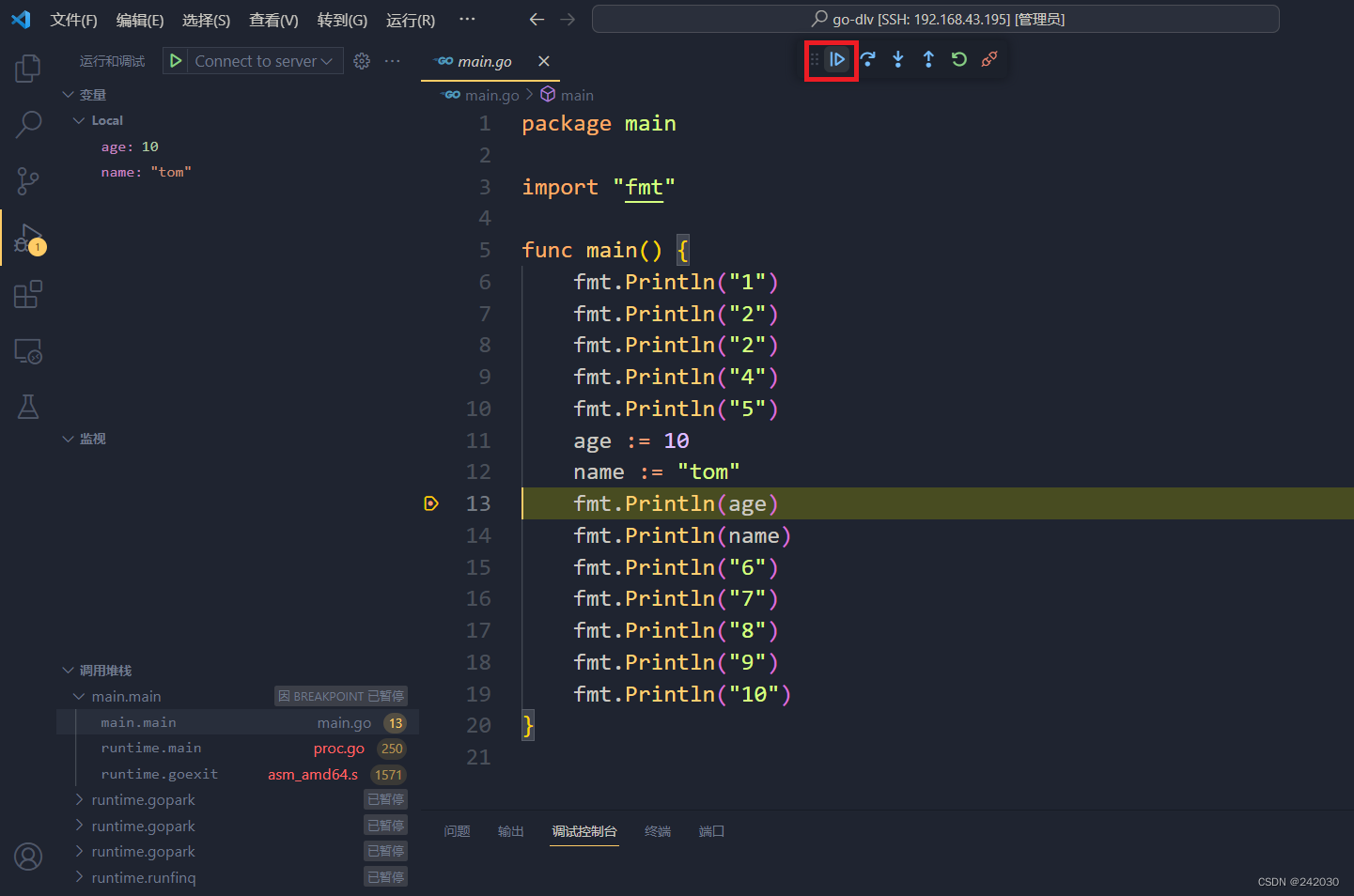The image size is (1354, 896).
Task: Click the import "fmt" line
Action: (x=599, y=187)
